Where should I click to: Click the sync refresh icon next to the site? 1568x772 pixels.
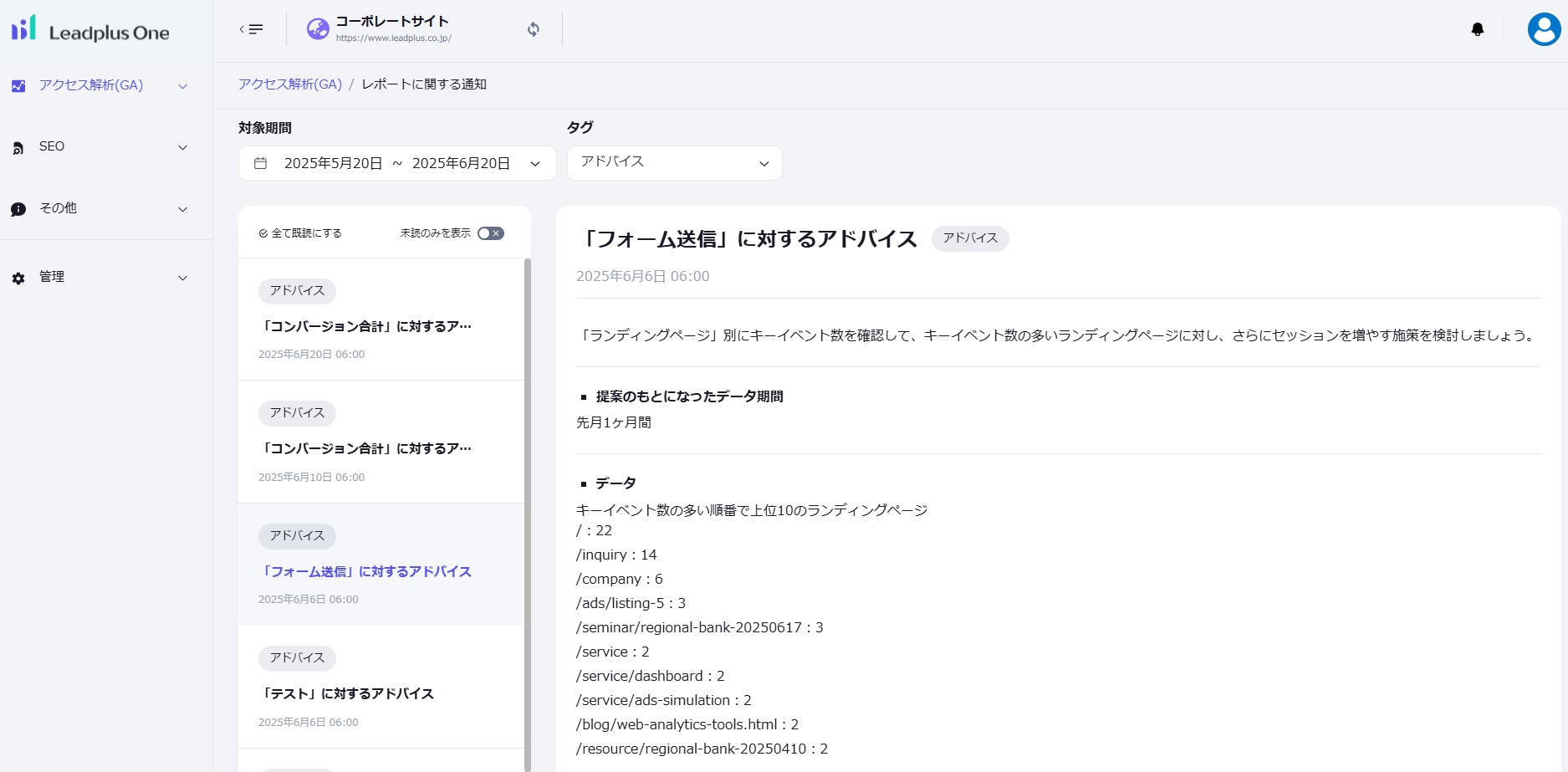click(x=534, y=29)
